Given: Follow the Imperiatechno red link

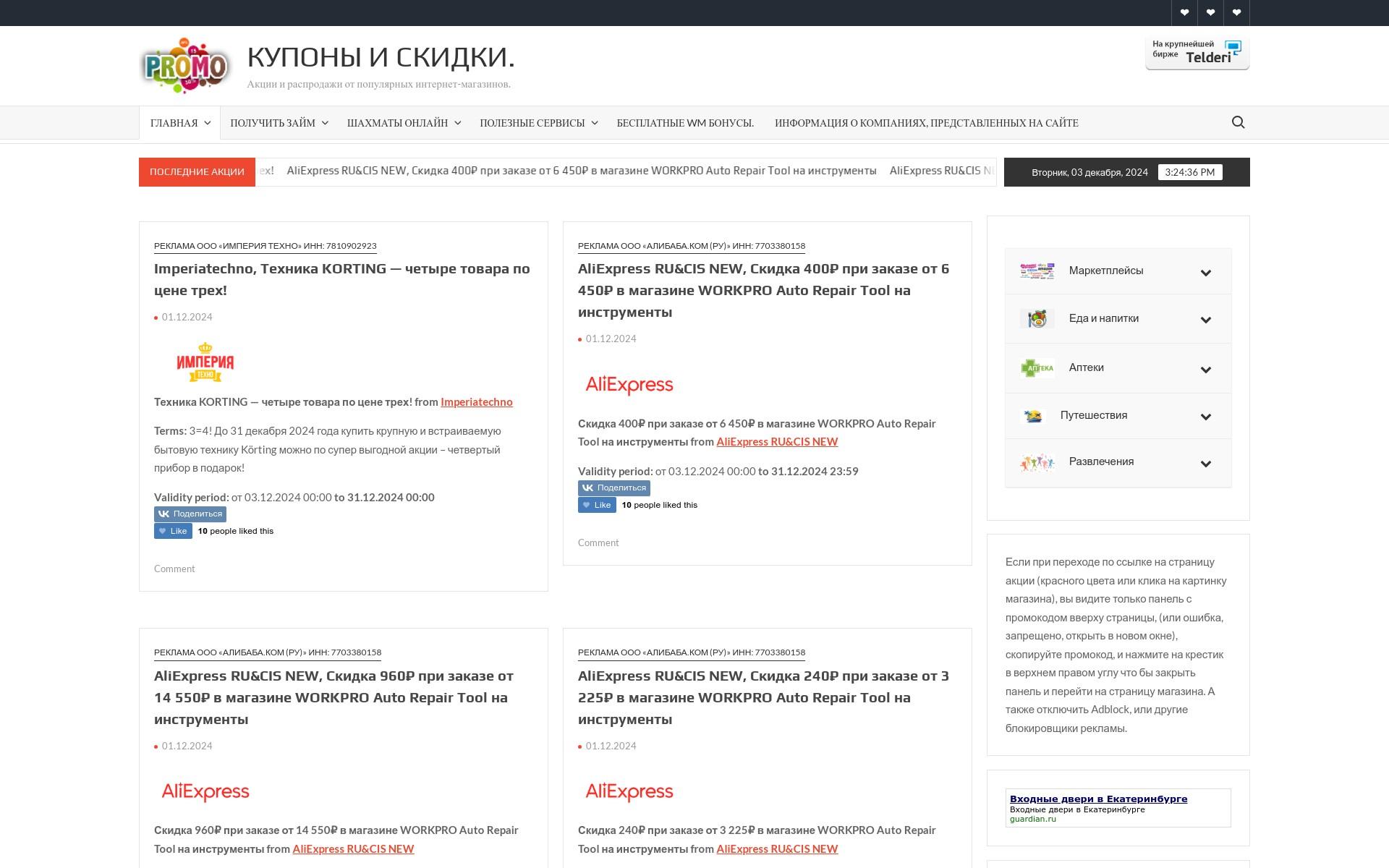Looking at the screenshot, I should 476,402.
